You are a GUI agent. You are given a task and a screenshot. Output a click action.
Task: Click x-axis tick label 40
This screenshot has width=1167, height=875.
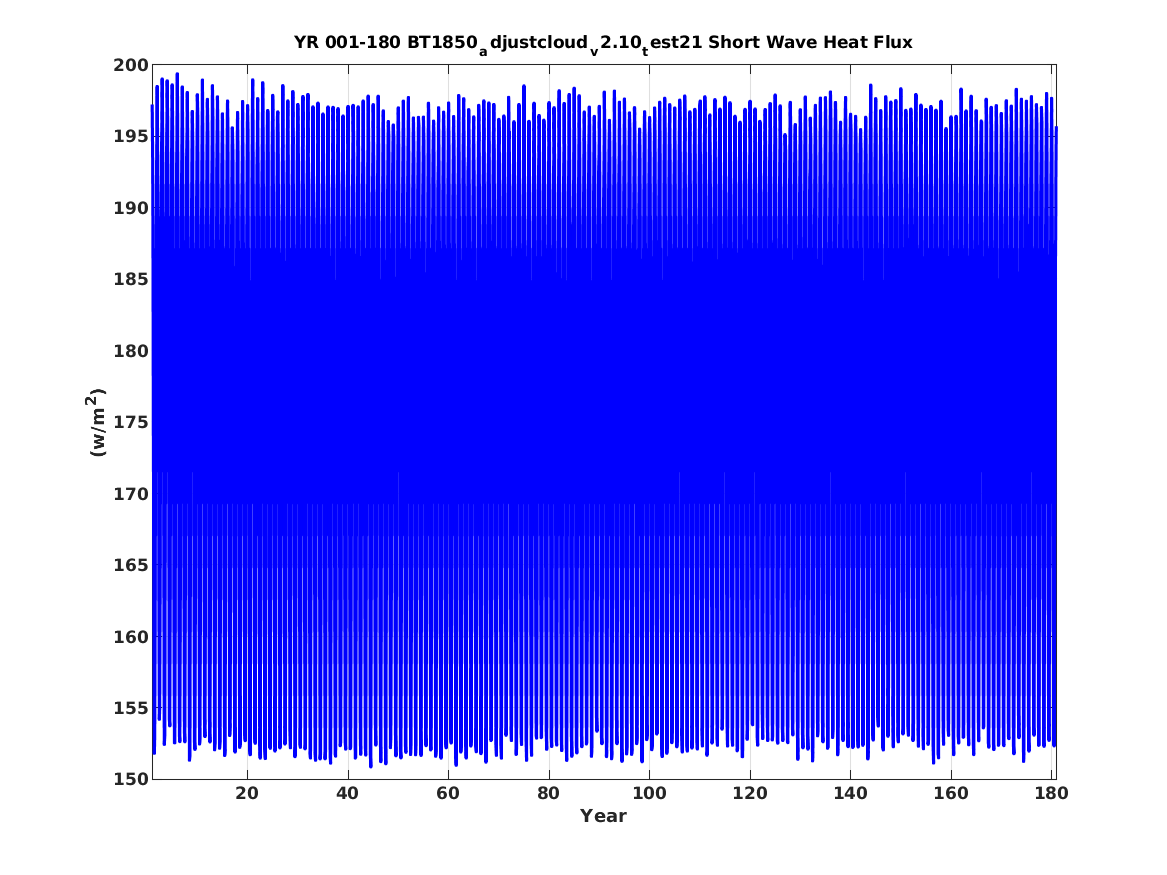(x=348, y=794)
